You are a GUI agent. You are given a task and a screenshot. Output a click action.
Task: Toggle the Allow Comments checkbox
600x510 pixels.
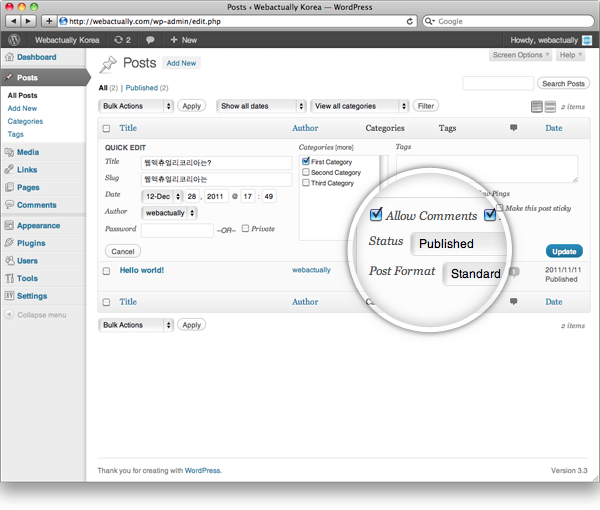376,214
